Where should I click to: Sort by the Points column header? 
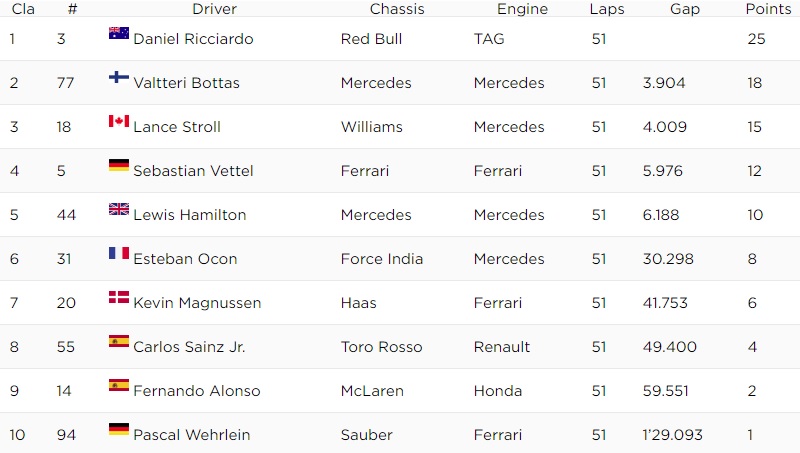tap(768, 9)
